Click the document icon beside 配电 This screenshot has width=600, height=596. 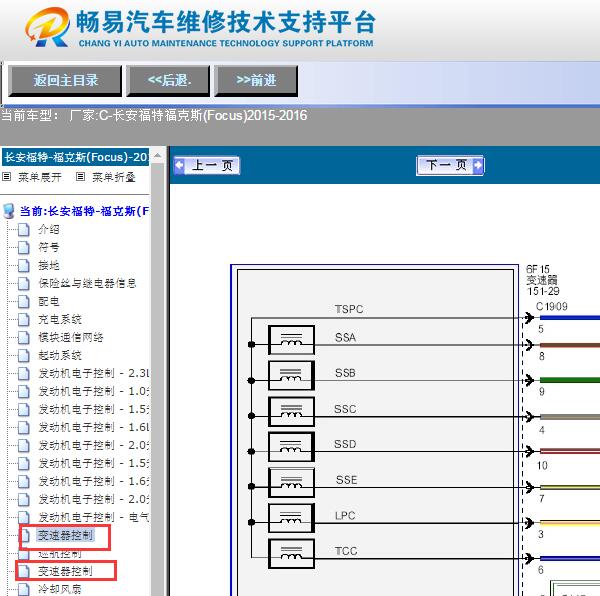point(24,301)
